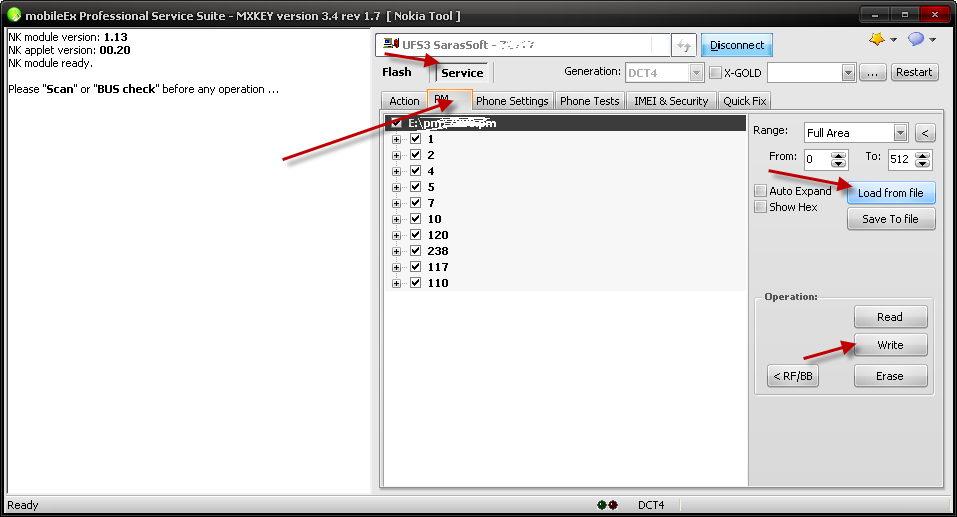The width and height of the screenshot is (957, 517).
Task: Open the Phone Tests tab
Action: pyautogui.click(x=590, y=101)
